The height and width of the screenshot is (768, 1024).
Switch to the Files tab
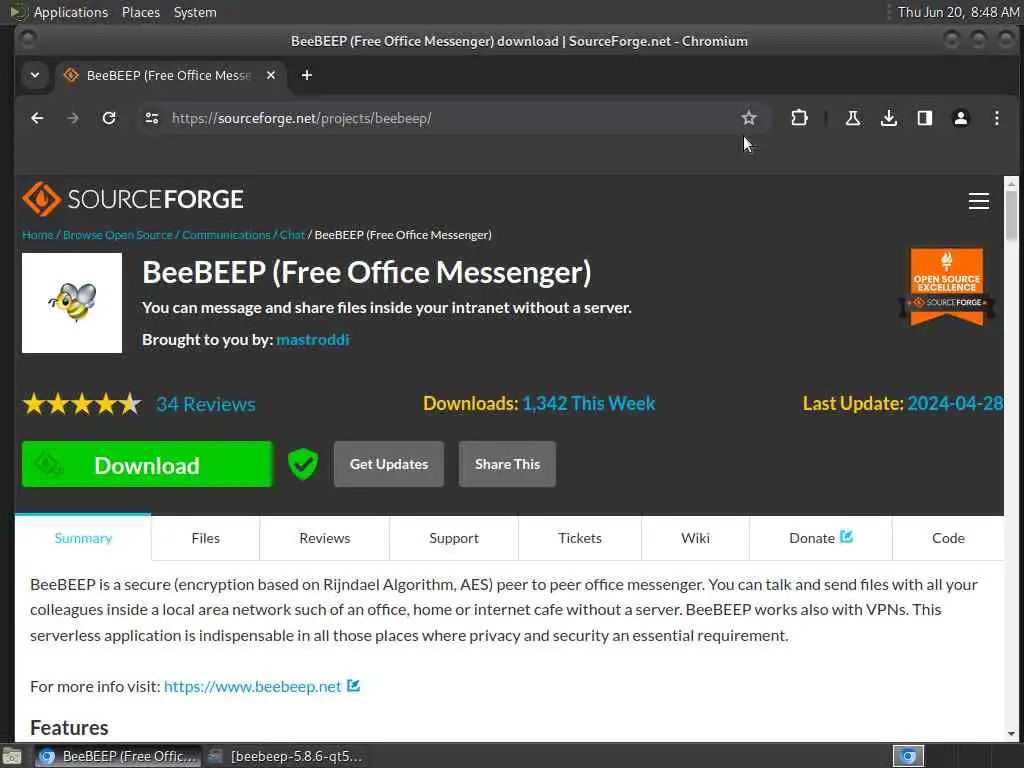click(x=205, y=538)
